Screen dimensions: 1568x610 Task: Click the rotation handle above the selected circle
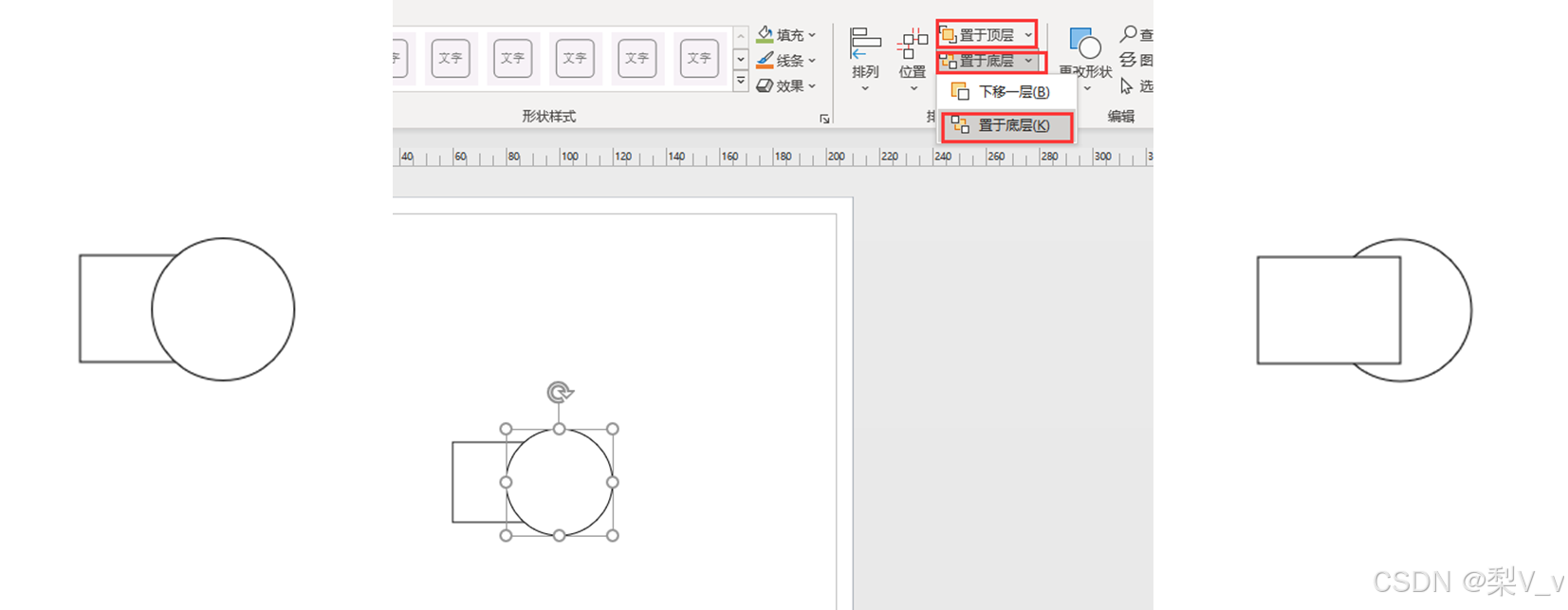[560, 392]
